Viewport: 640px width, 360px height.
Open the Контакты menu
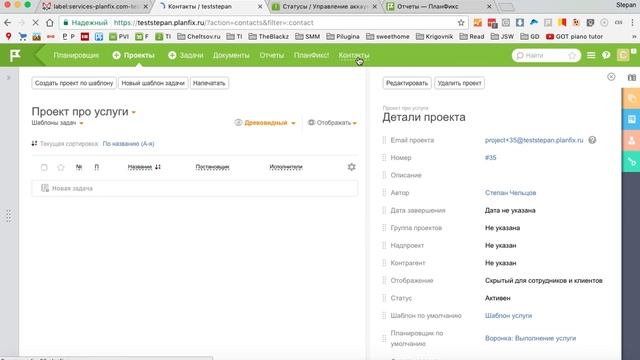point(353,55)
